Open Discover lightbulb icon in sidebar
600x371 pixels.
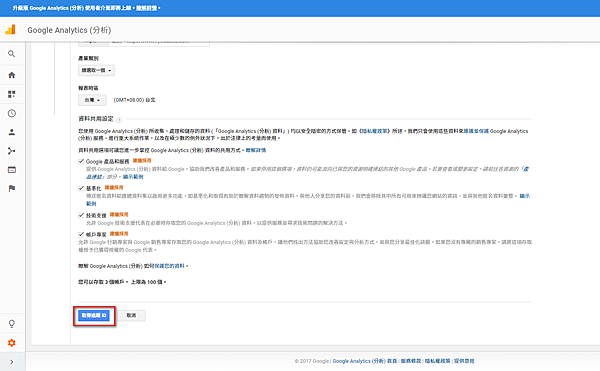point(11,324)
